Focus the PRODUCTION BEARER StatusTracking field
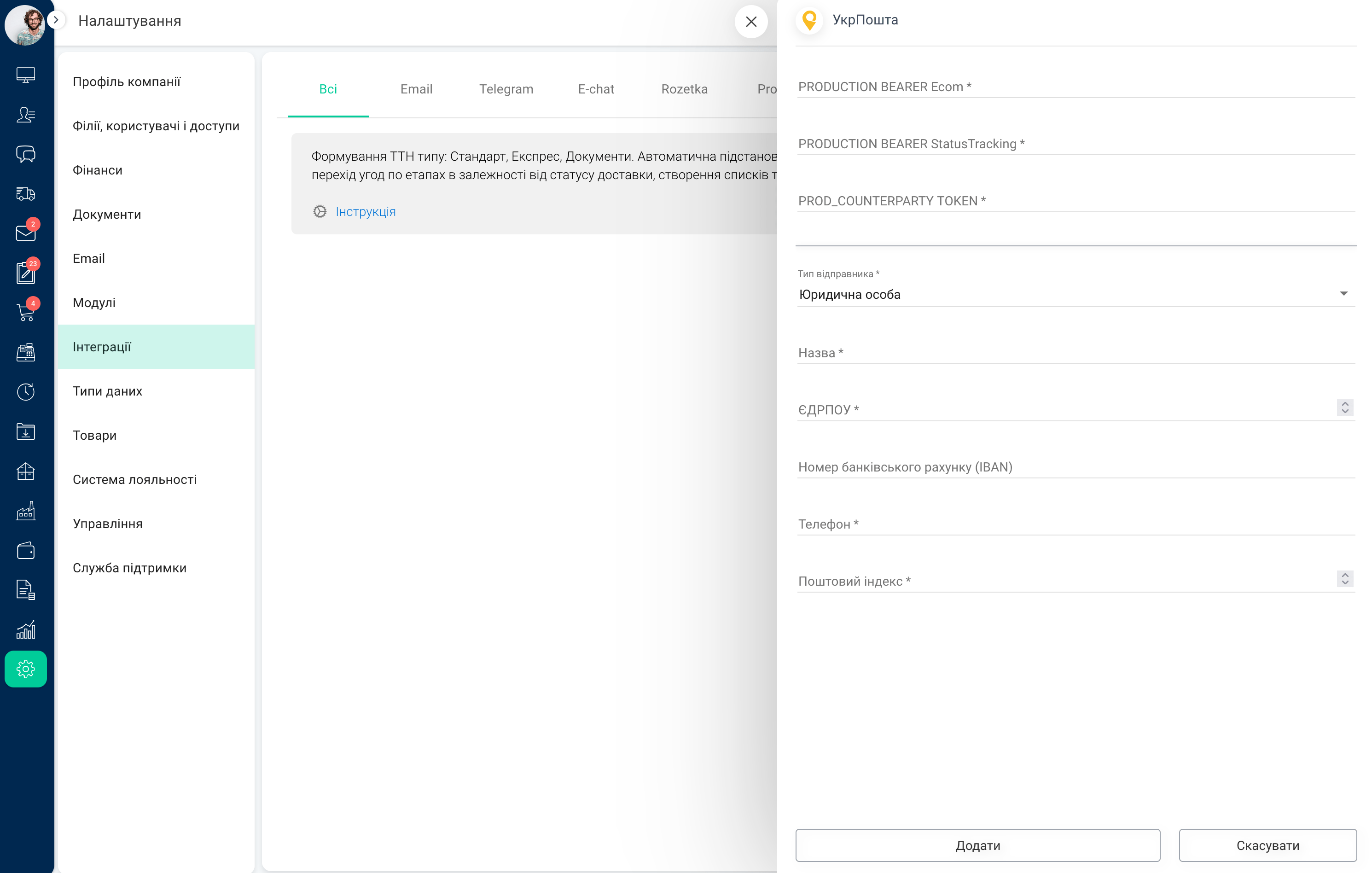 pos(1075,144)
